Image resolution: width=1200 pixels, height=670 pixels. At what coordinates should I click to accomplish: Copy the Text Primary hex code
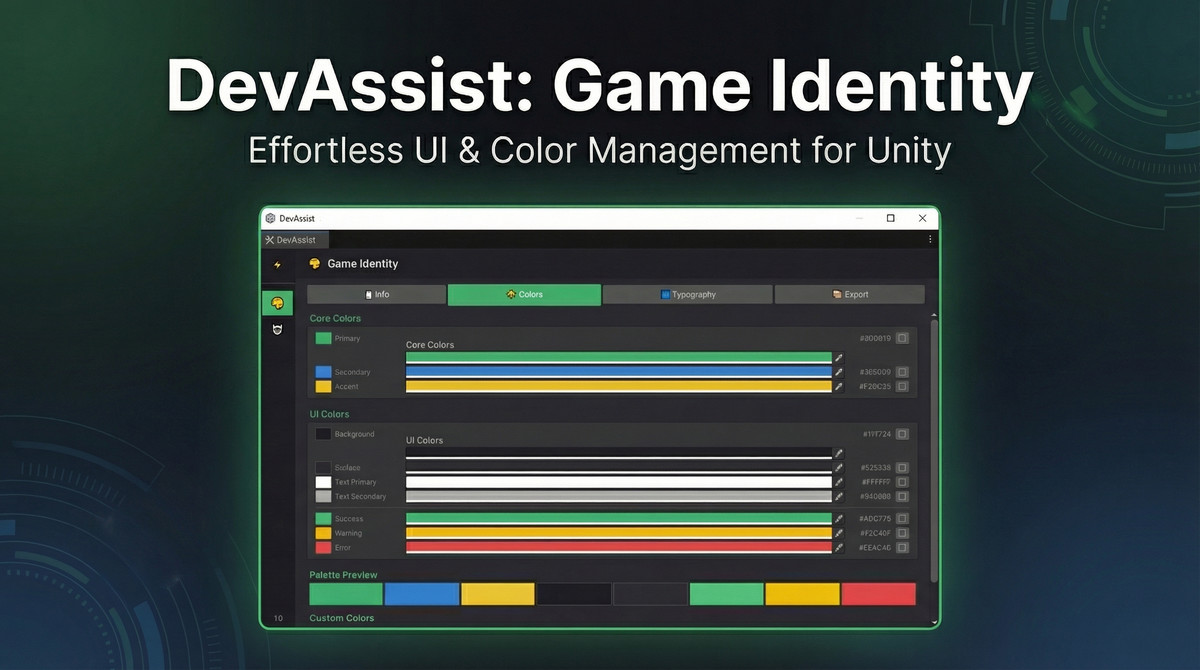[902, 482]
